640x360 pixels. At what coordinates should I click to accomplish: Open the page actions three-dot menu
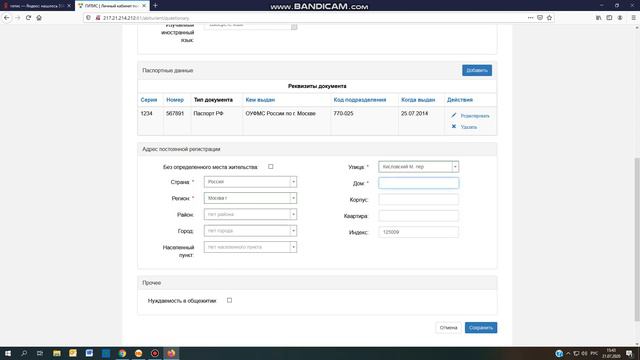tap(530, 18)
